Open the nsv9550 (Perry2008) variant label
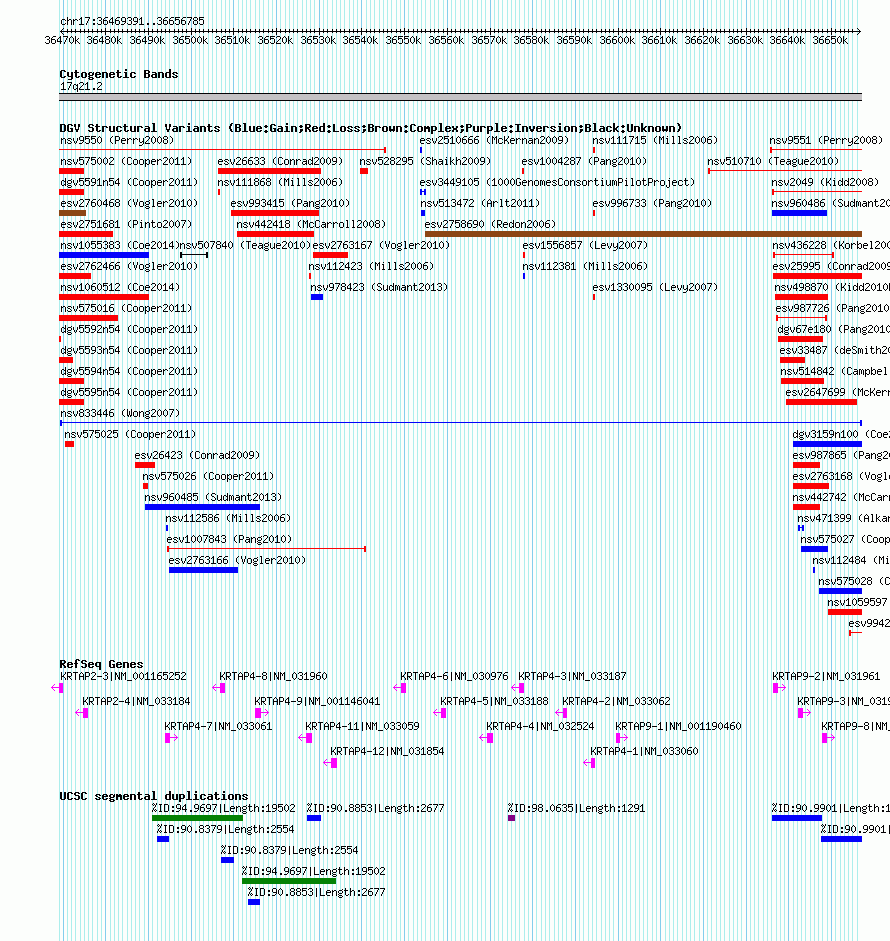Screen dimensions: 890x941 (117, 140)
